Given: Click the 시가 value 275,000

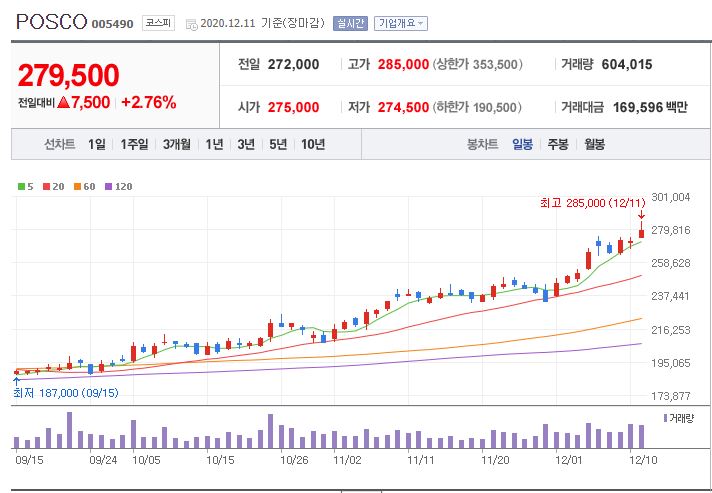Looking at the screenshot, I should click(293, 108).
